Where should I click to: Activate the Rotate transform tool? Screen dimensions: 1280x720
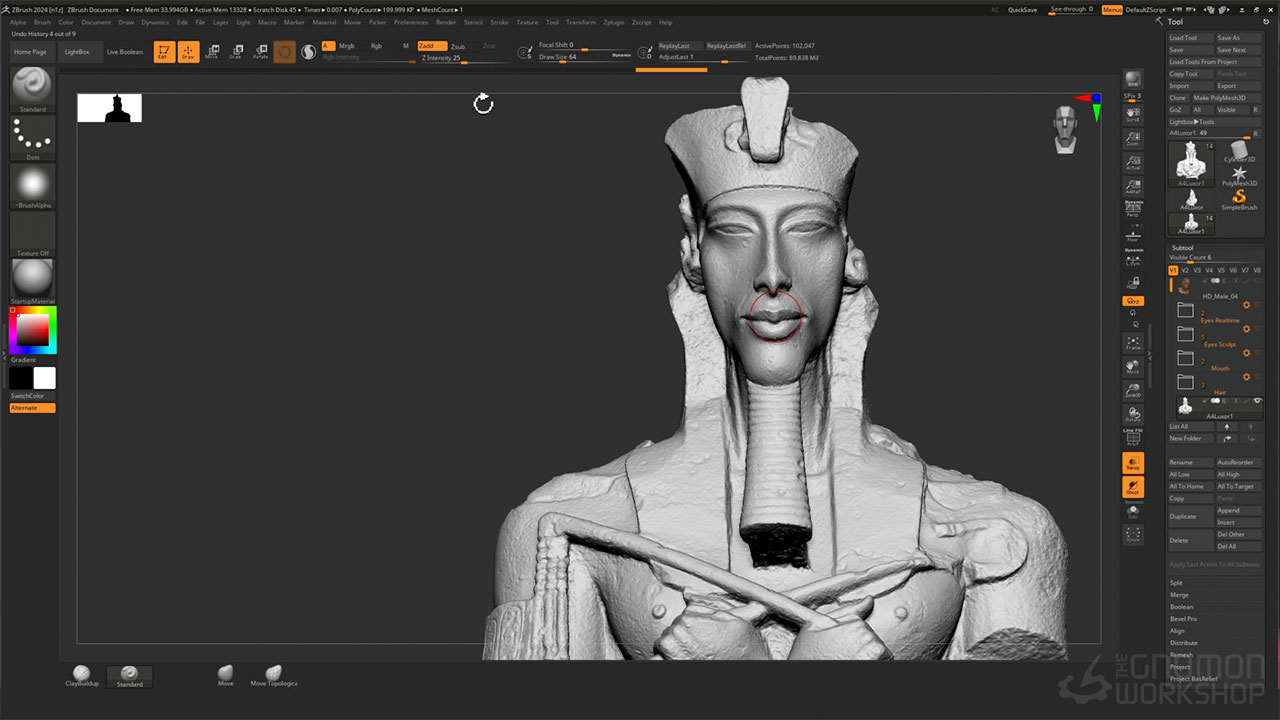click(260, 52)
